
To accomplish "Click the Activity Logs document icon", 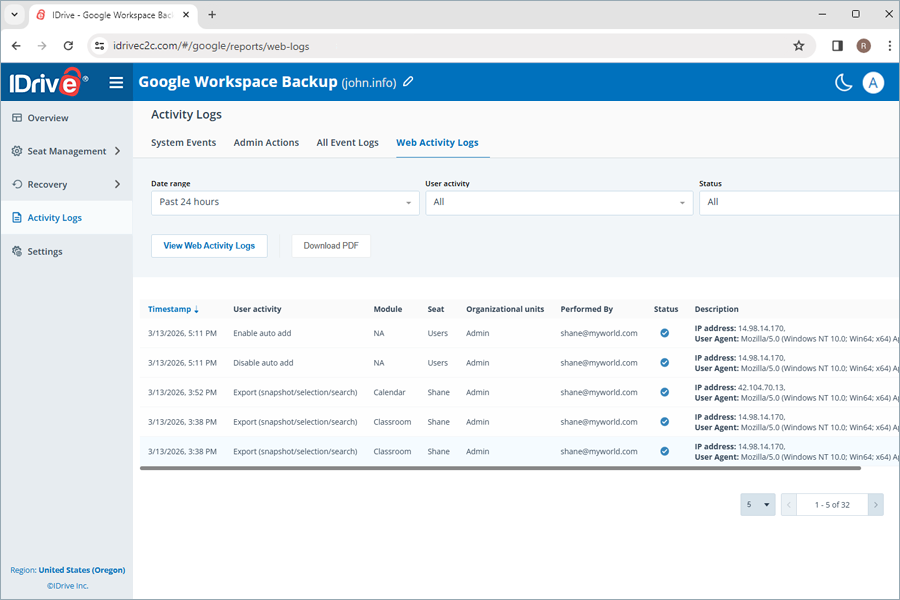I will click(18, 217).
